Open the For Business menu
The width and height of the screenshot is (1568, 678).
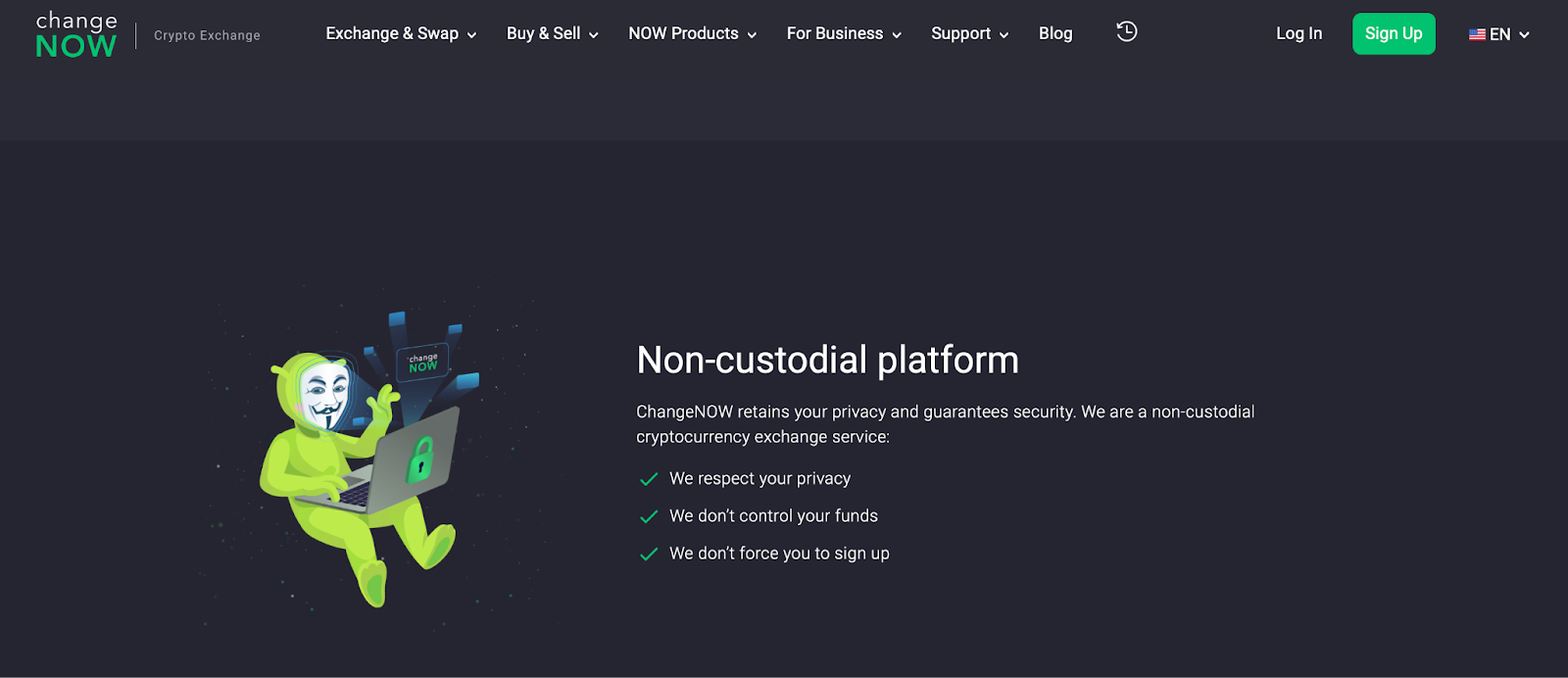point(843,33)
